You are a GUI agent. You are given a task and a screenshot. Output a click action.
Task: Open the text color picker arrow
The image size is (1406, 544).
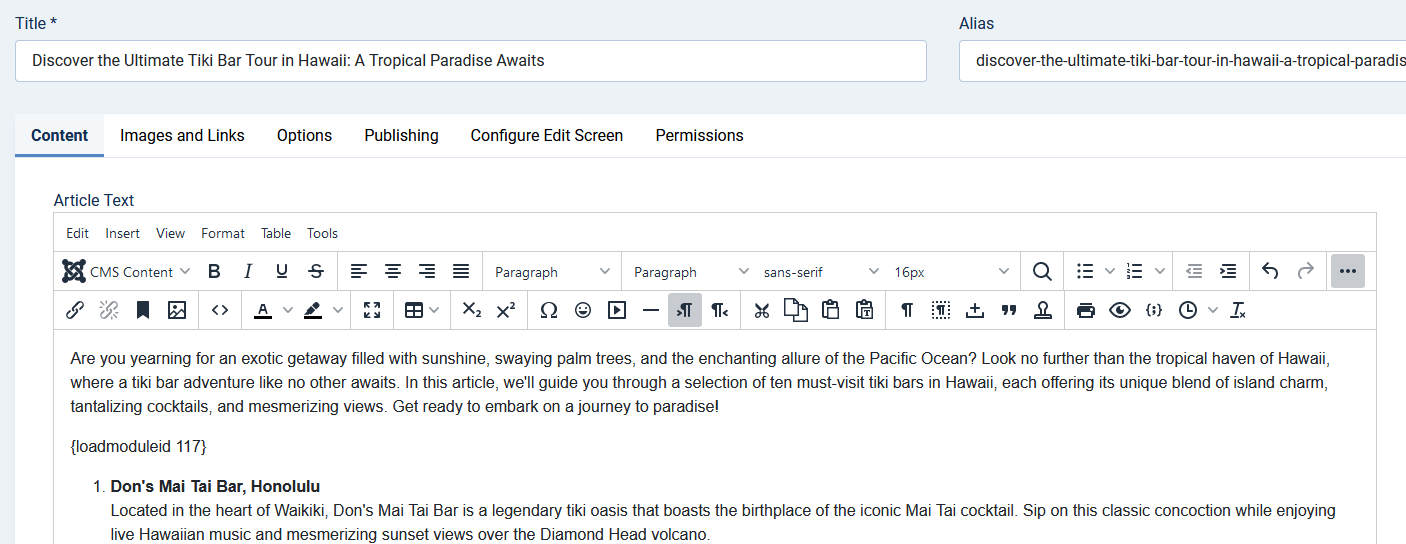[x=288, y=310]
